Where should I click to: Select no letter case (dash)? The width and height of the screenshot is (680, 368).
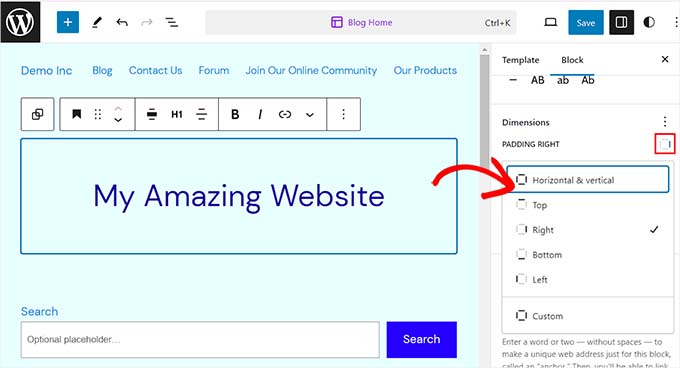(513, 80)
